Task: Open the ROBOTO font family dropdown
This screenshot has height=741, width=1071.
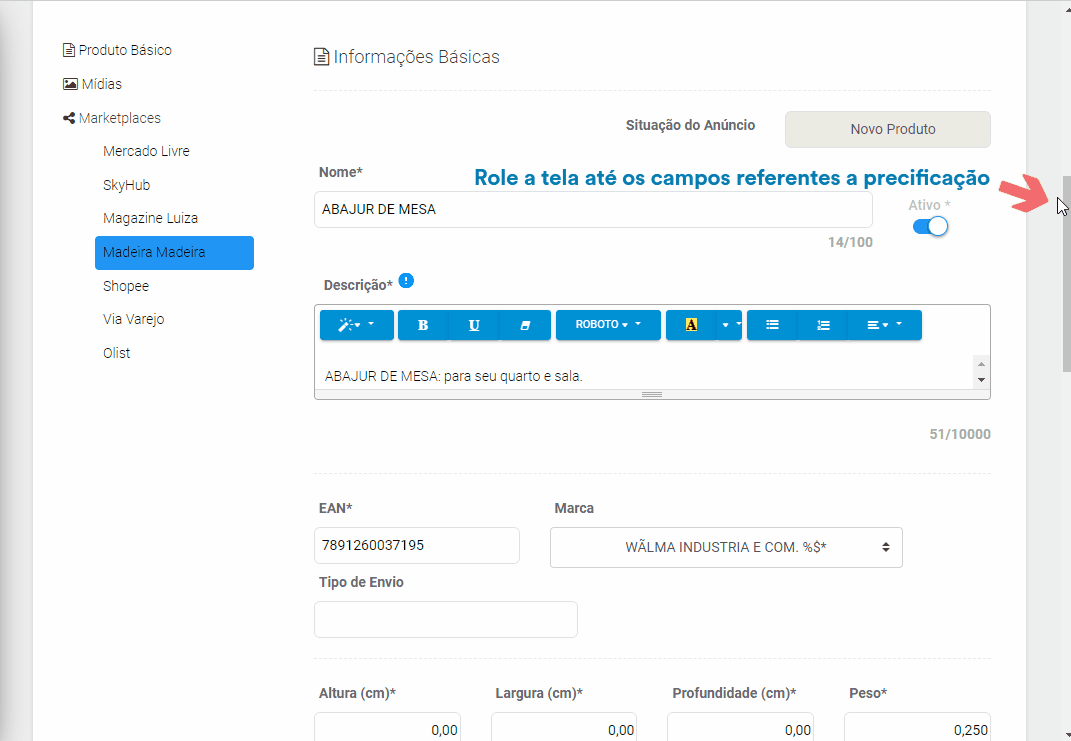Action: (x=608, y=325)
